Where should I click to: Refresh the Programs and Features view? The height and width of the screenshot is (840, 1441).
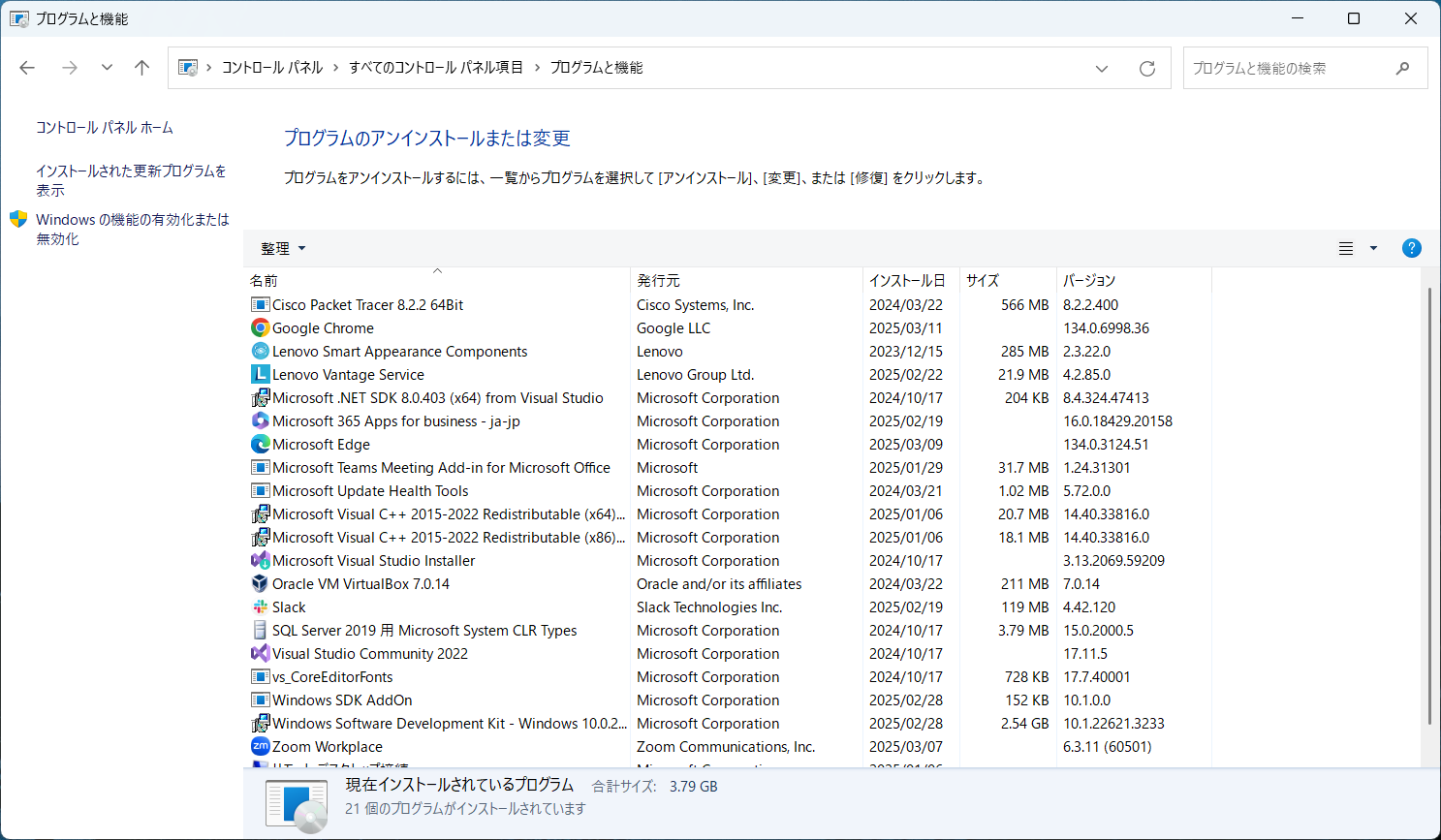coord(1147,69)
